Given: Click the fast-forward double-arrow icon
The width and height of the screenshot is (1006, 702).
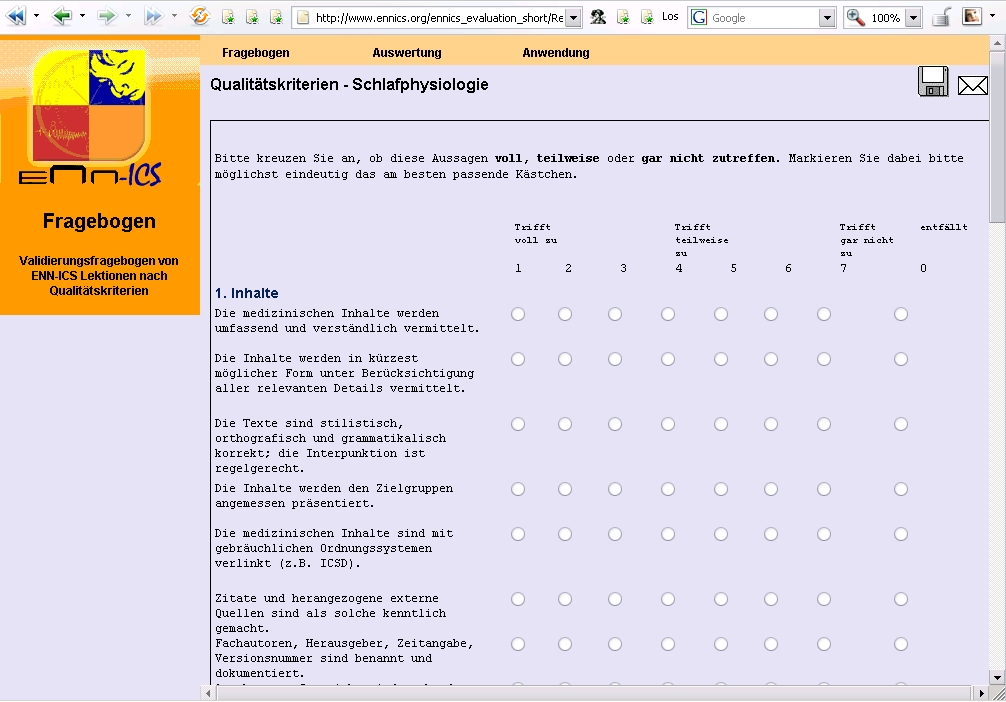Looking at the screenshot, I should (x=152, y=17).
